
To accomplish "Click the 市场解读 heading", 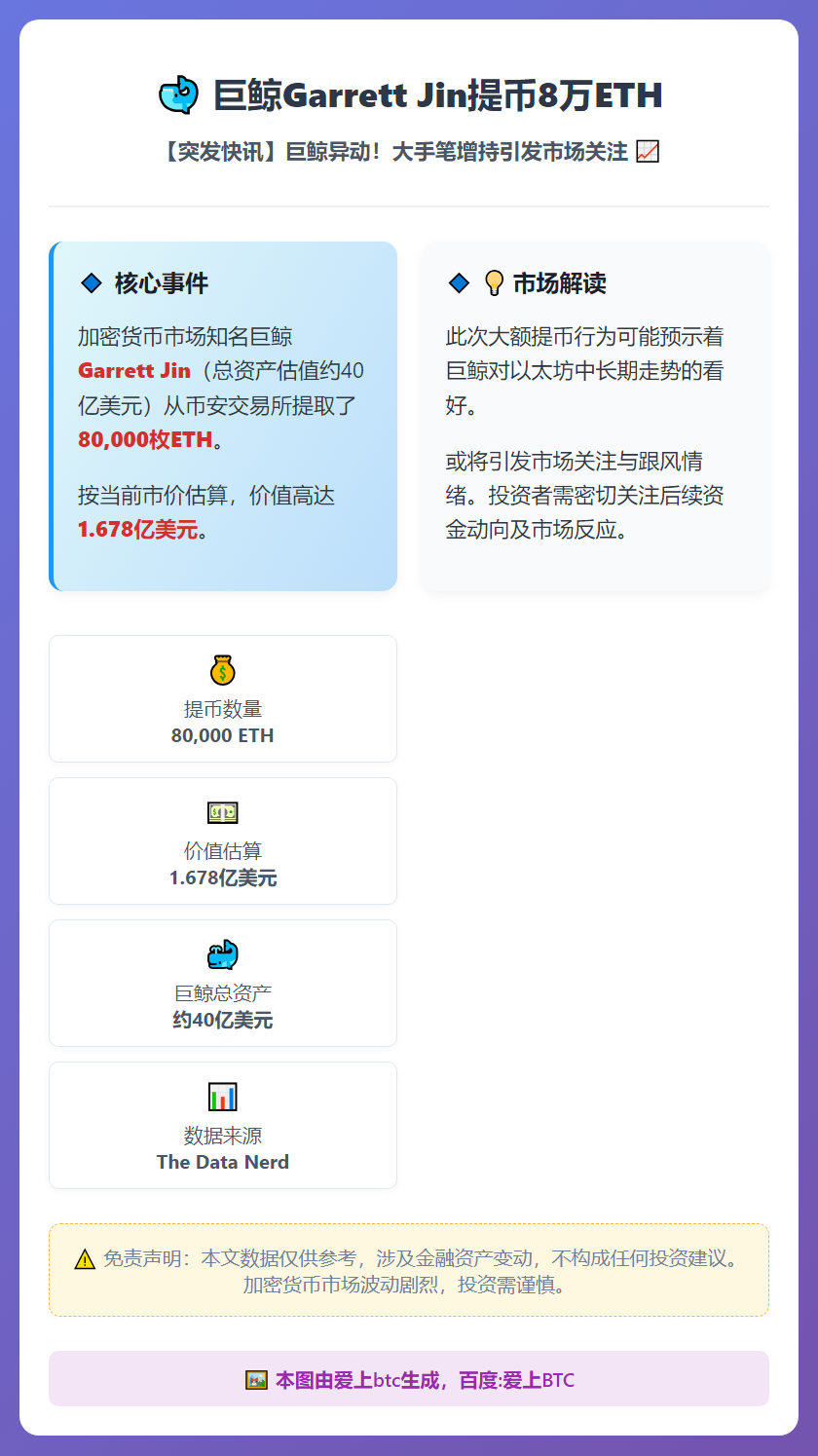I will click(x=560, y=283).
